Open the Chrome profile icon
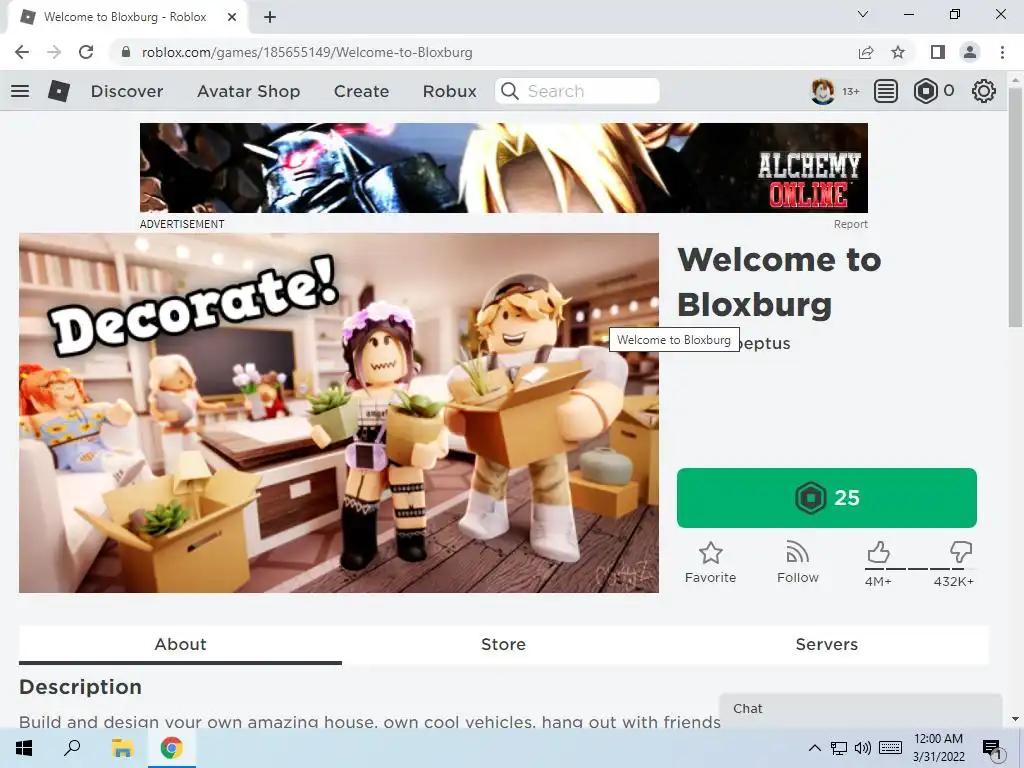This screenshot has width=1024, height=768. pyautogui.click(x=970, y=52)
